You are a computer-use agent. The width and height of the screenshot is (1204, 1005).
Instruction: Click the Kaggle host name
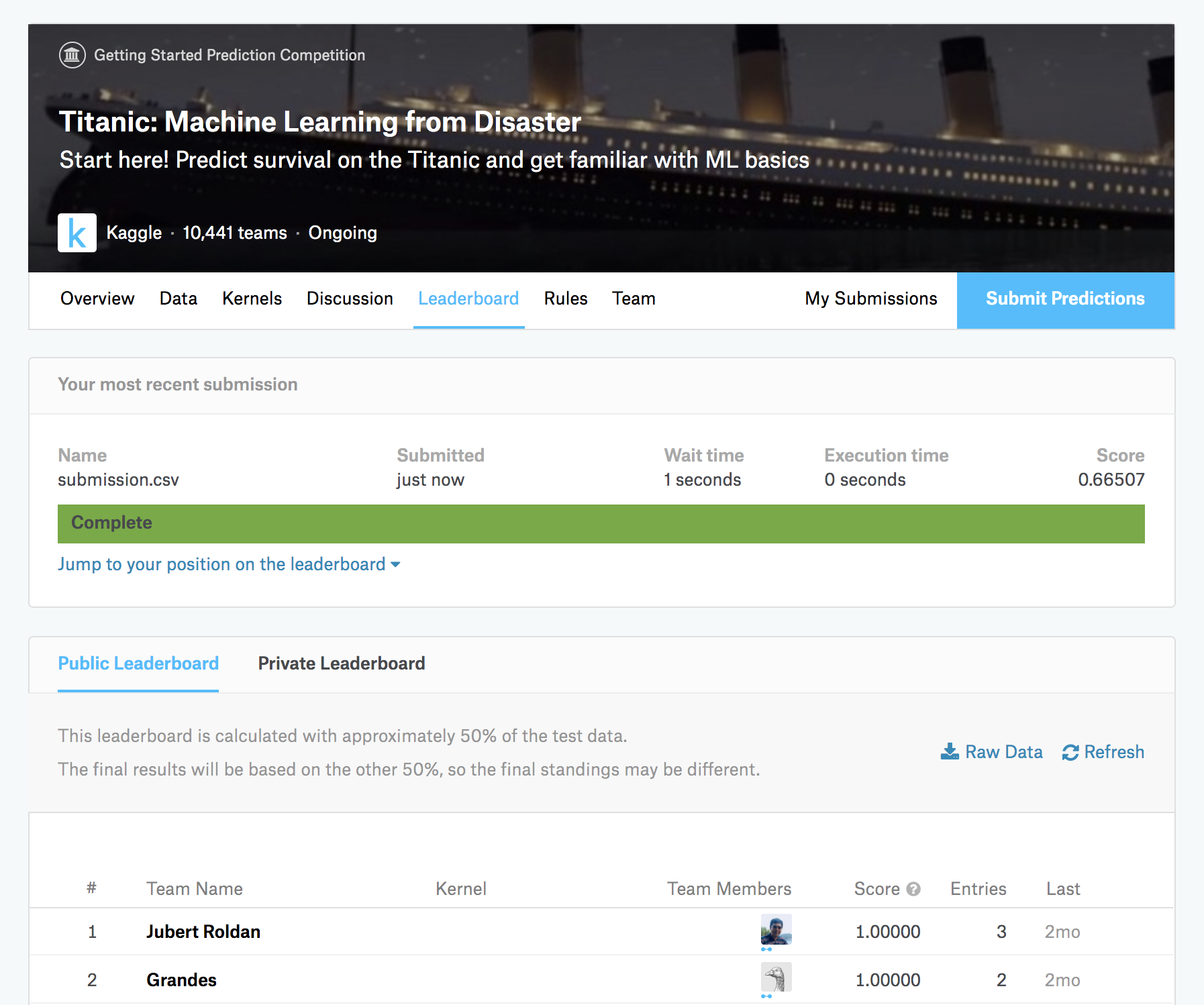tap(134, 233)
